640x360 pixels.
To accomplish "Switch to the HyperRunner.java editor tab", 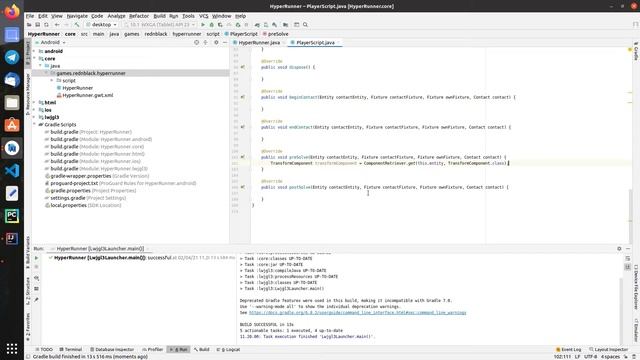I will [259, 42].
